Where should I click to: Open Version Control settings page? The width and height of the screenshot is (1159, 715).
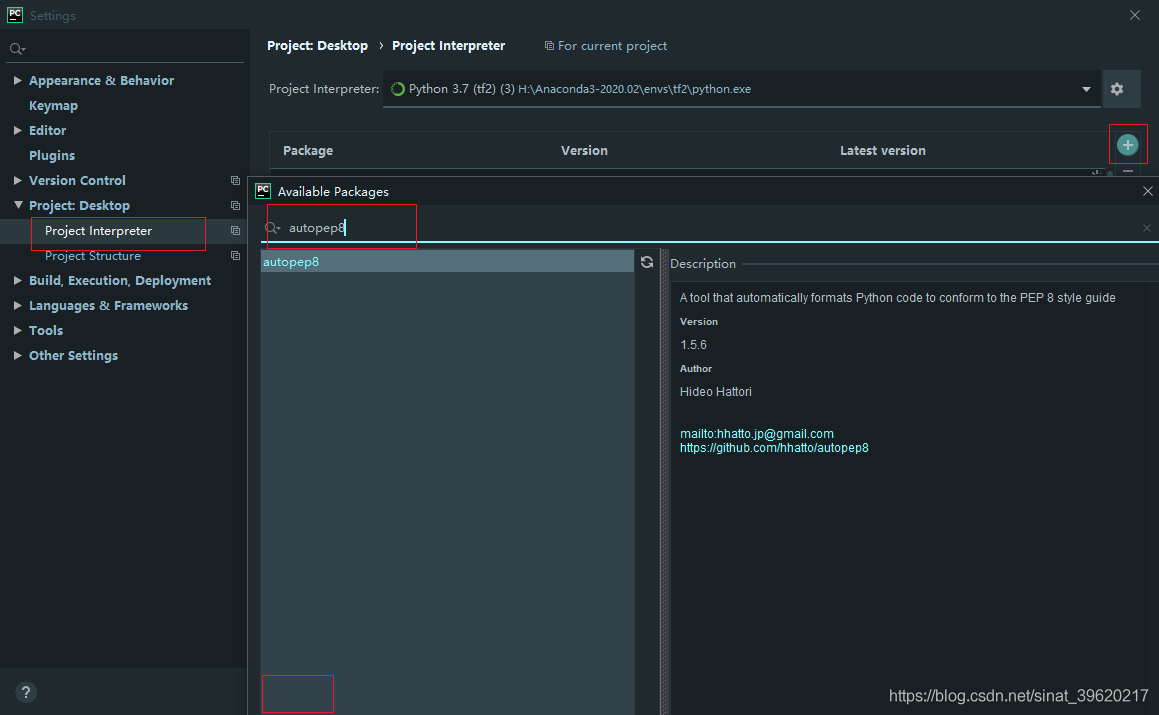pyautogui.click(x=77, y=180)
